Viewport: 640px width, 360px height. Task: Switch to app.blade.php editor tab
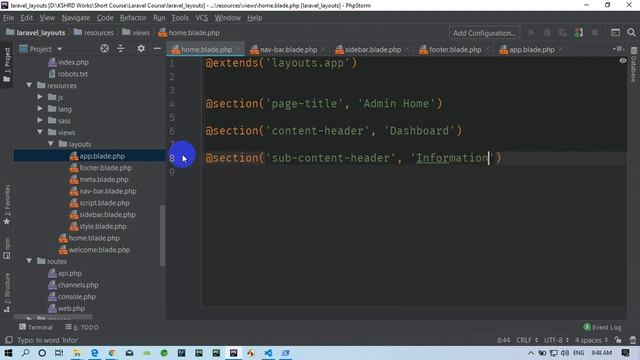click(x=531, y=49)
